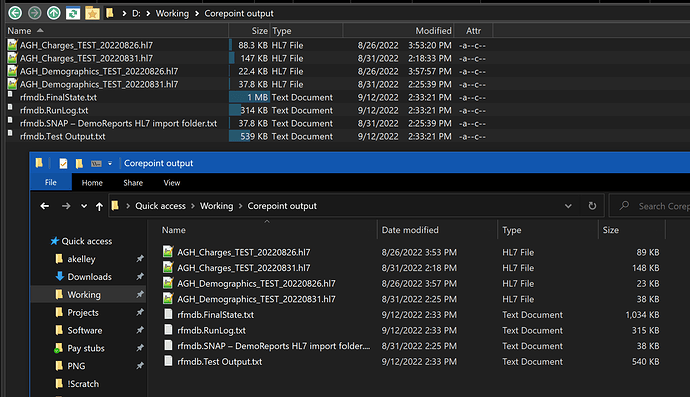
Task: Sort by Modified column in top file manager
Action: coord(398,31)
